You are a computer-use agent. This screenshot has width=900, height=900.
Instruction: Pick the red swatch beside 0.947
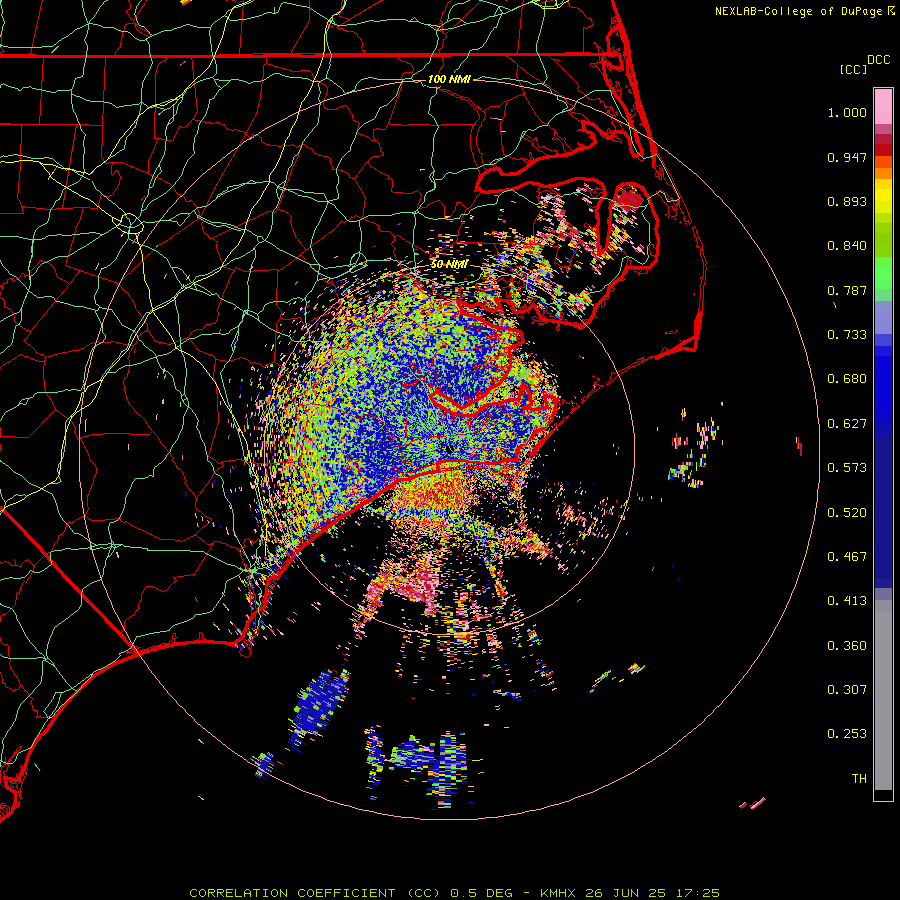[x=883, y=150]
